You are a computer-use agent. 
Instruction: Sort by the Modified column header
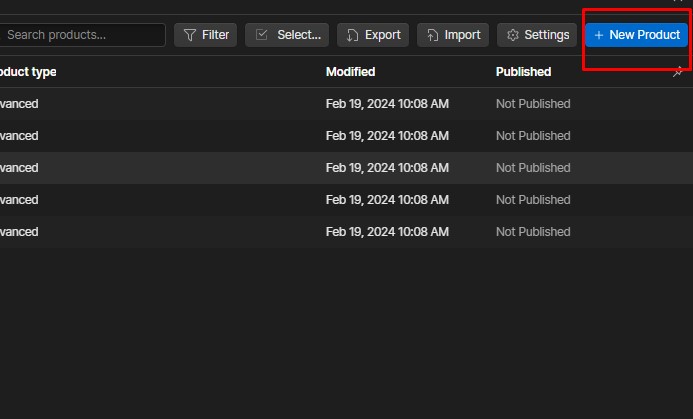(350, 72)
